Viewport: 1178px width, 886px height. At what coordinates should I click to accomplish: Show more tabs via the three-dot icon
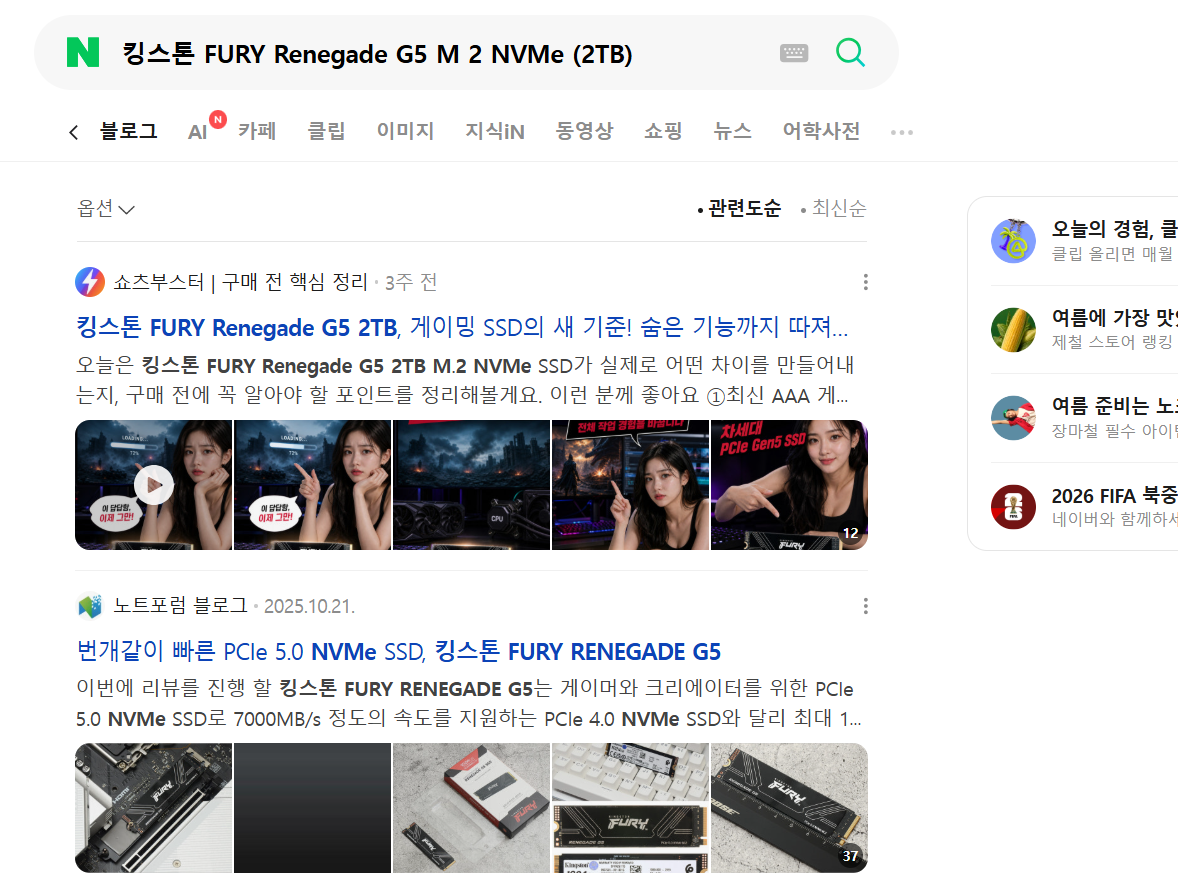pyautogui.click(x=902, y=132)
